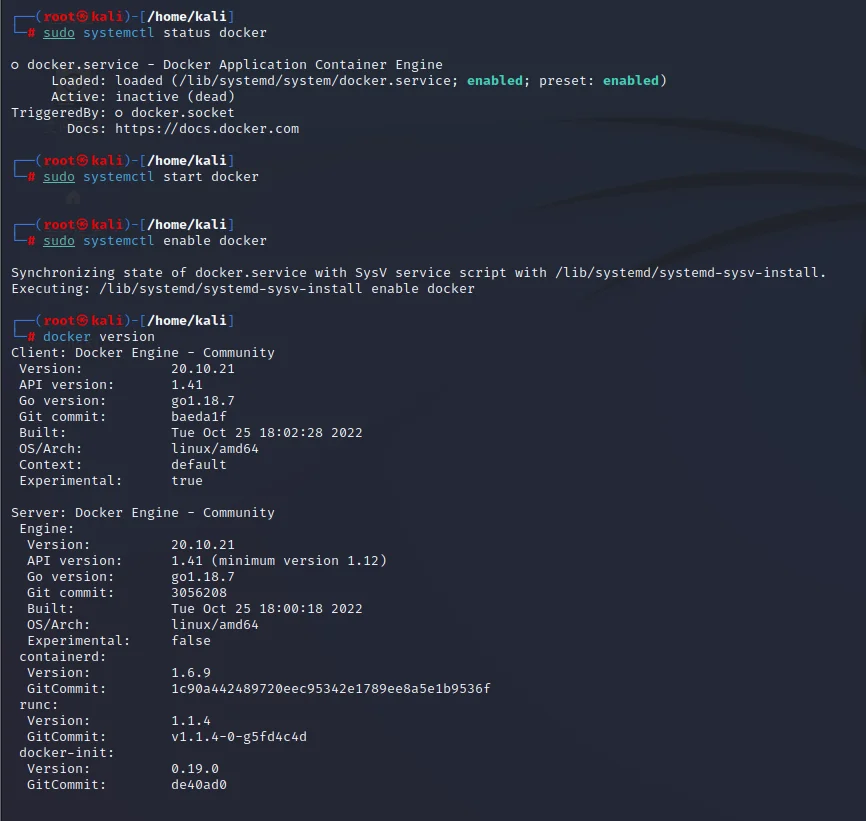Click the docs.docker.com URL
Viewport: 866px width, 821px height.
[207, 128]
